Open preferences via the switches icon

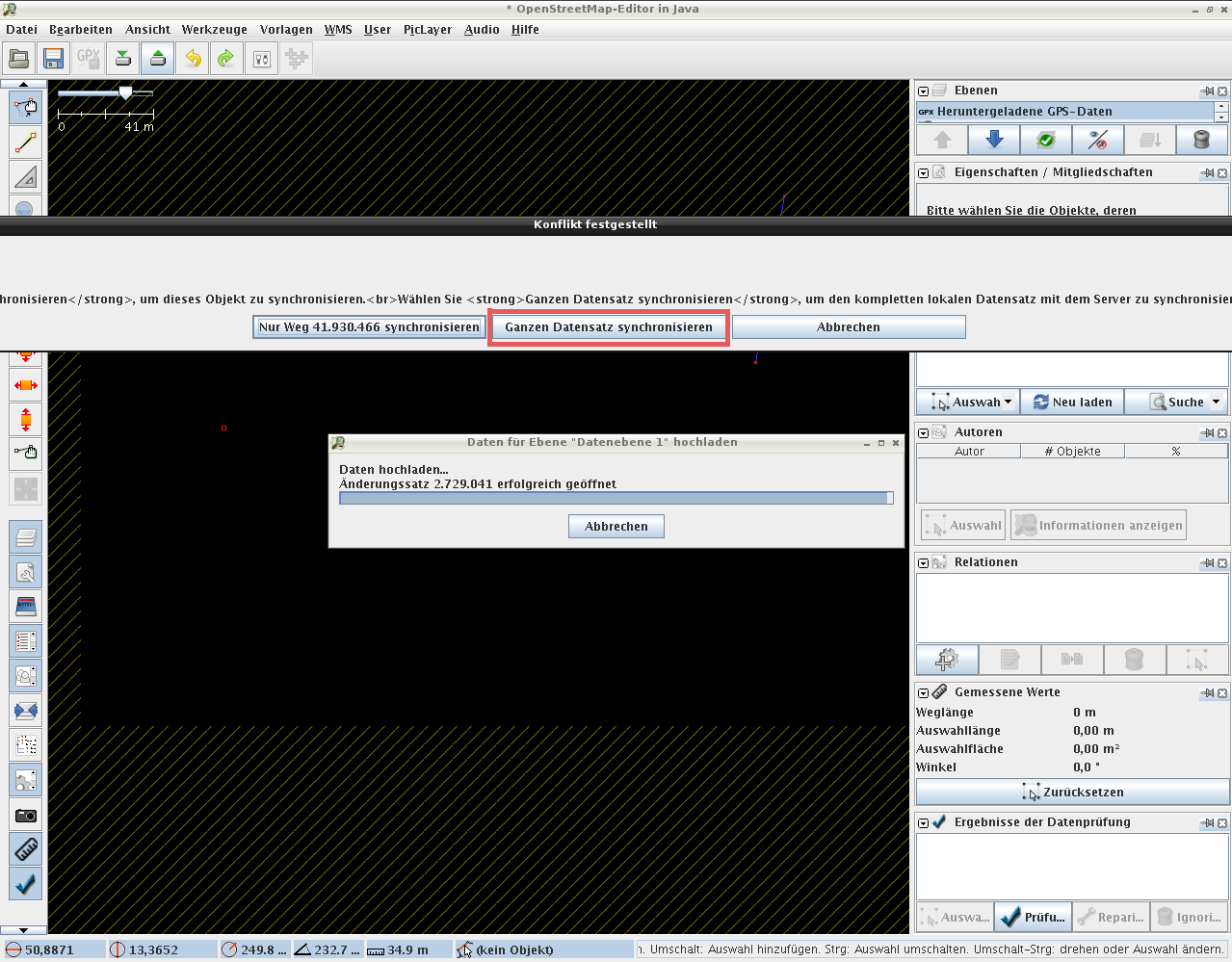(x=262, y=59)
